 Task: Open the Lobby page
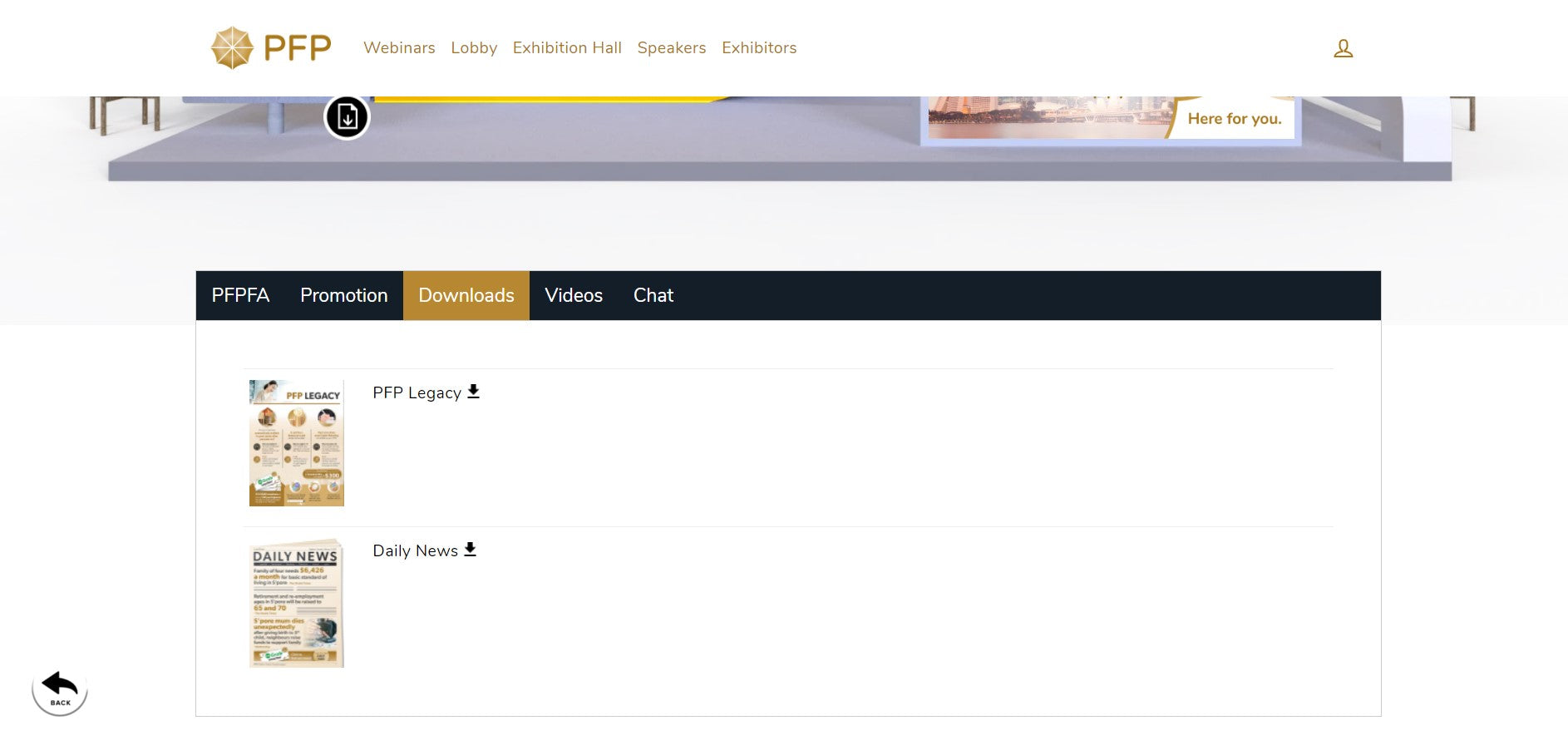[474, 48]
